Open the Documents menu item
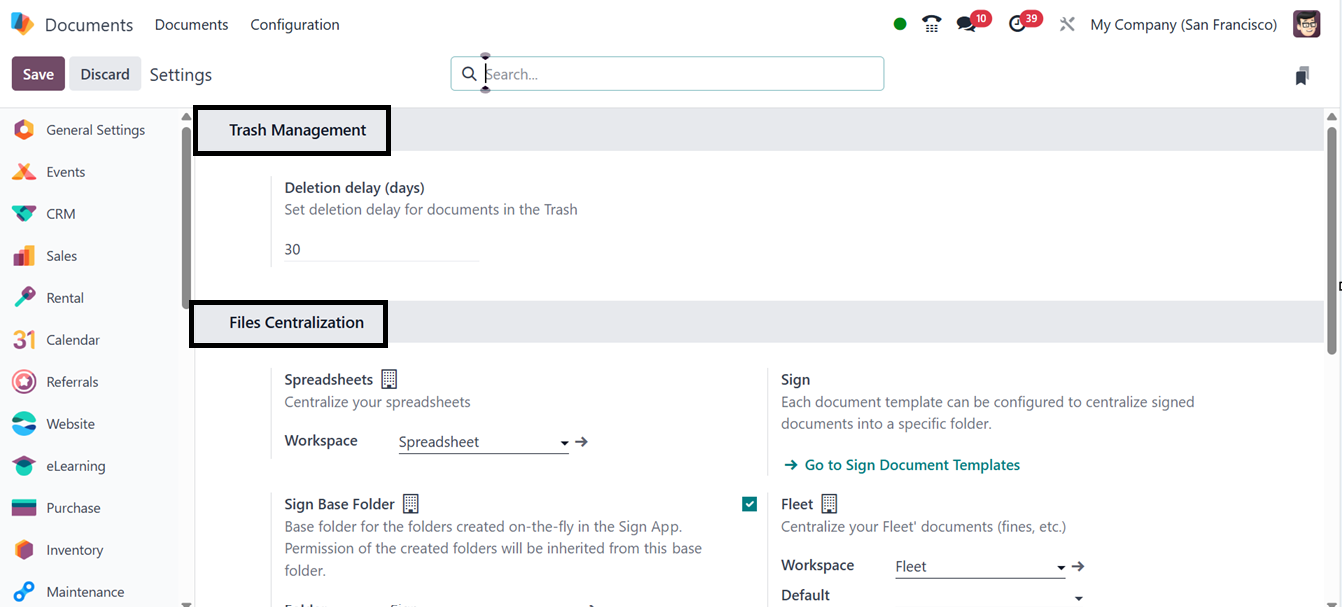 [x=192, y=25]
